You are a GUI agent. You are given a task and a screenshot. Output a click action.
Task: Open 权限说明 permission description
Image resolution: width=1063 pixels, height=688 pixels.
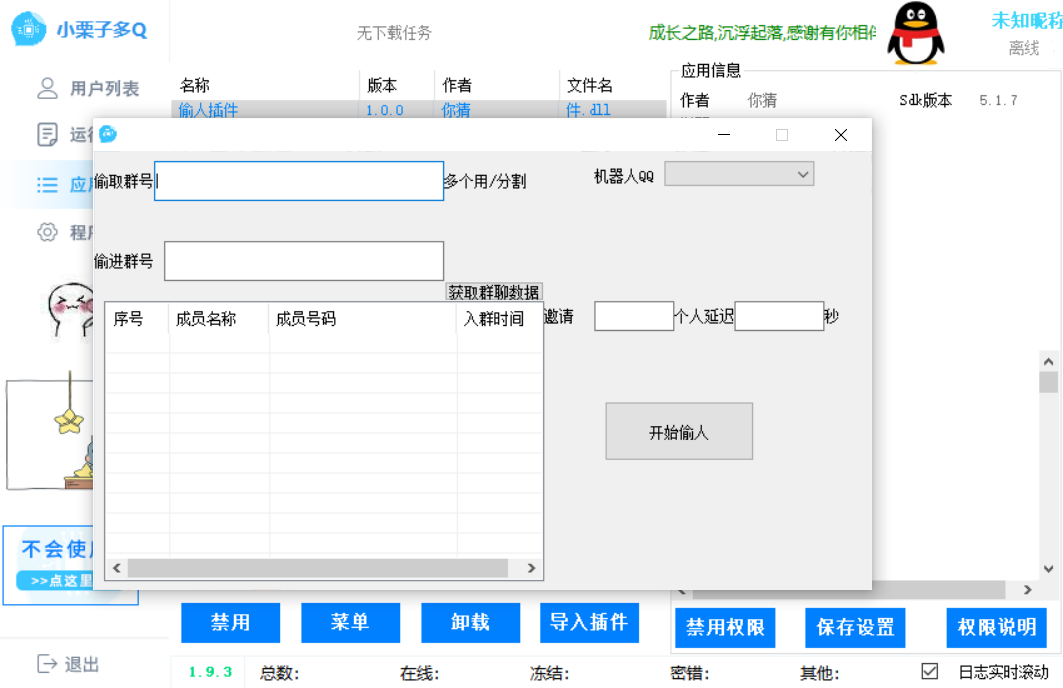point(996,628)
